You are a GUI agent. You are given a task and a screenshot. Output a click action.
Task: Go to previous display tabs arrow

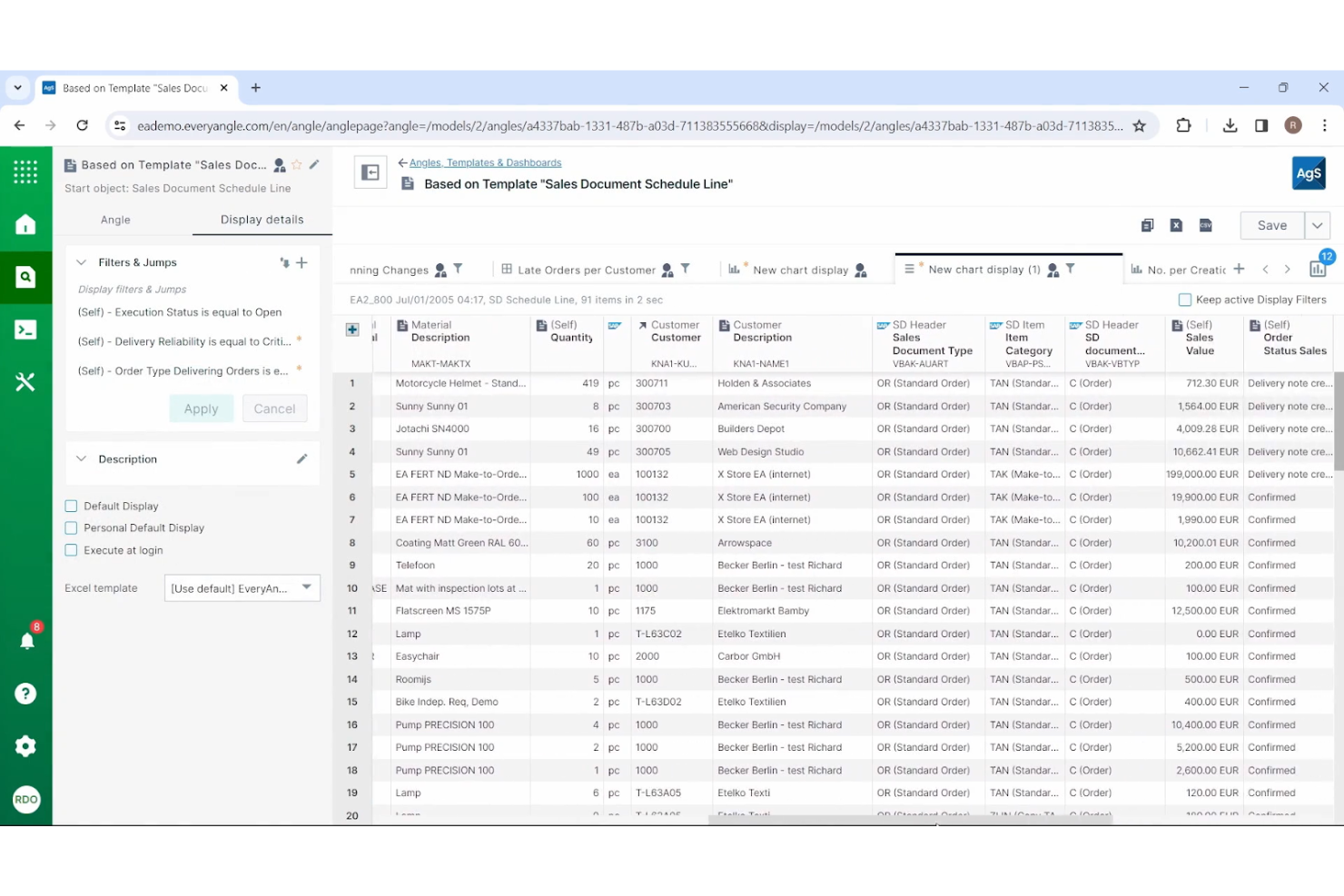(x=1265, y=270)
